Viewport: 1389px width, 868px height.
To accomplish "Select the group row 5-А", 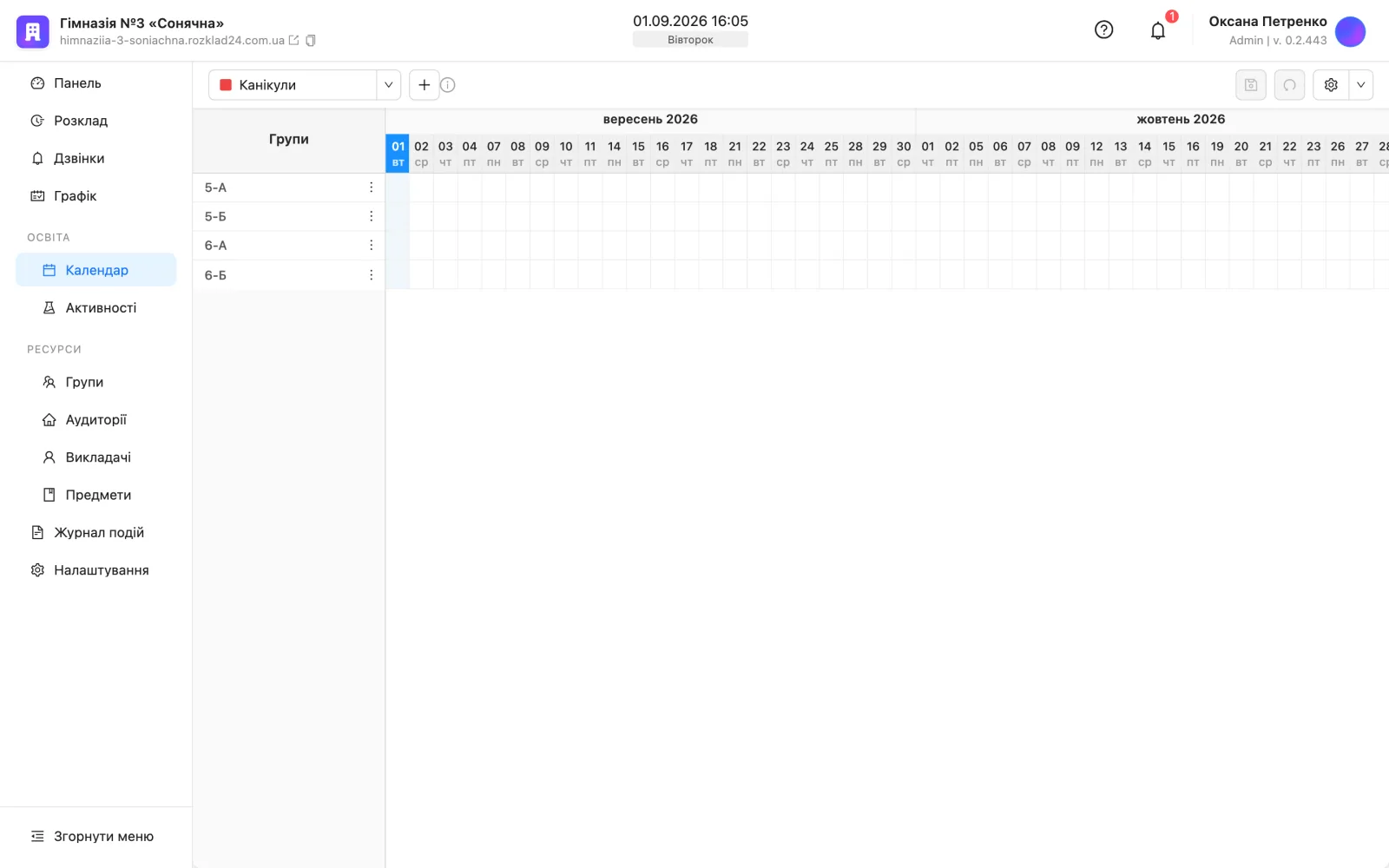I will pos(288,187).
